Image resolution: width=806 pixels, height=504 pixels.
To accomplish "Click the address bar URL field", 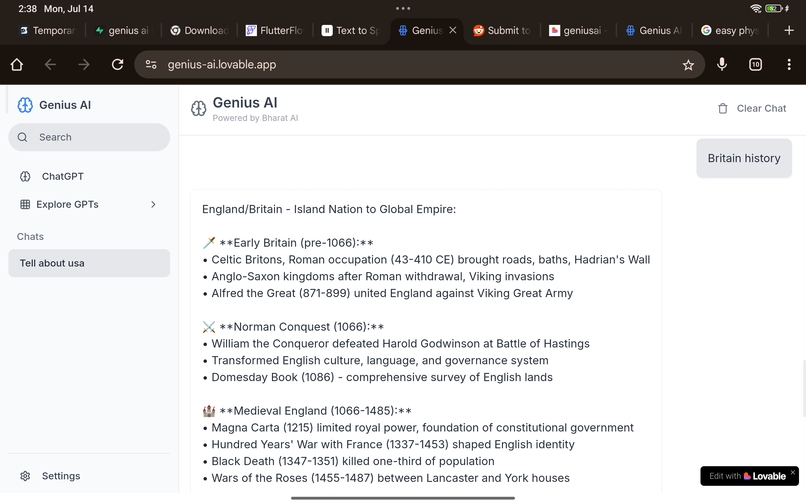I will (419, 64).
